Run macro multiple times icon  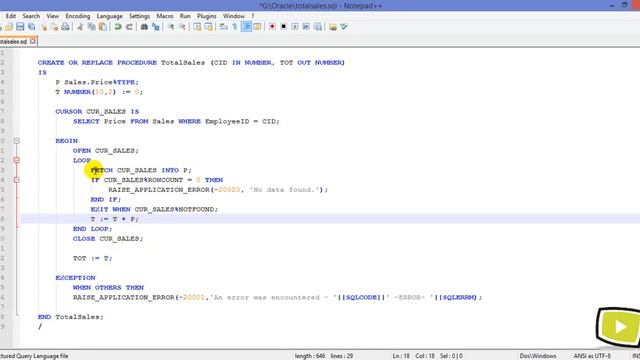click(x=306, y=27)
